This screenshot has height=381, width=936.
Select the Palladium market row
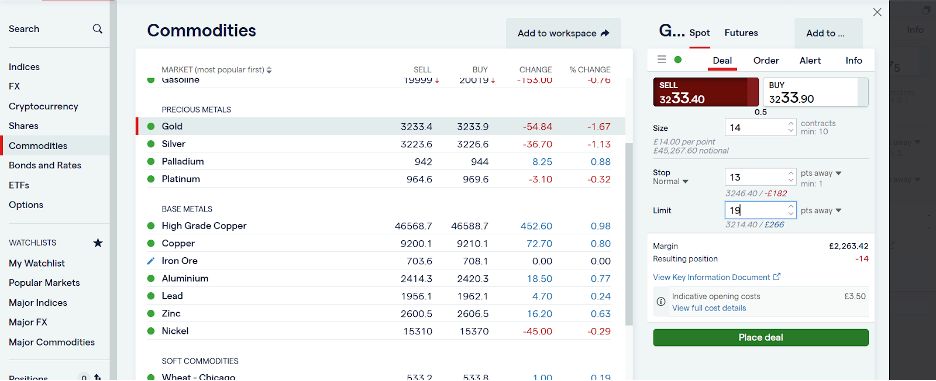coord(380,161)
